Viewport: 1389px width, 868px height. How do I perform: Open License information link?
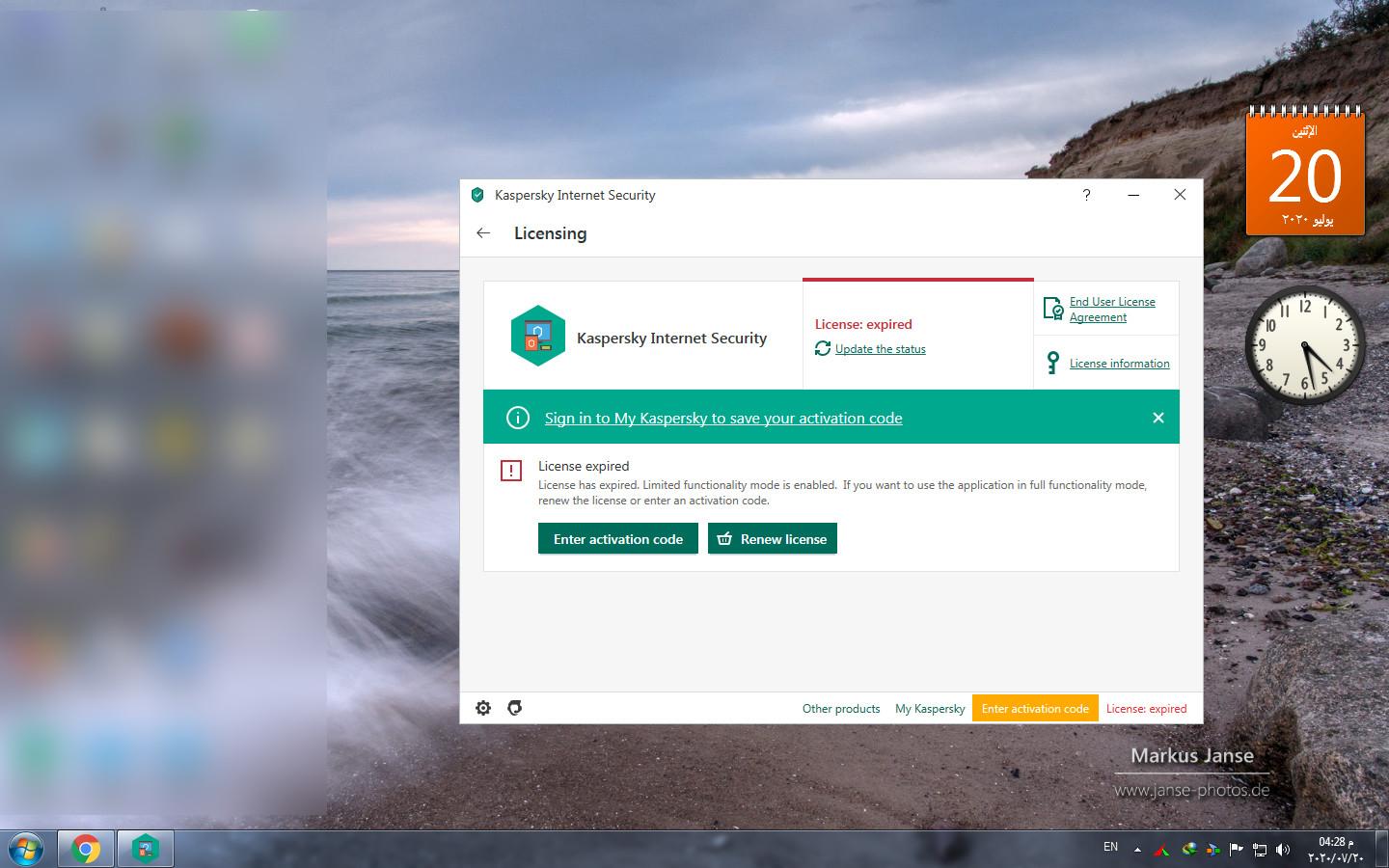click(x=1119, y=364)
